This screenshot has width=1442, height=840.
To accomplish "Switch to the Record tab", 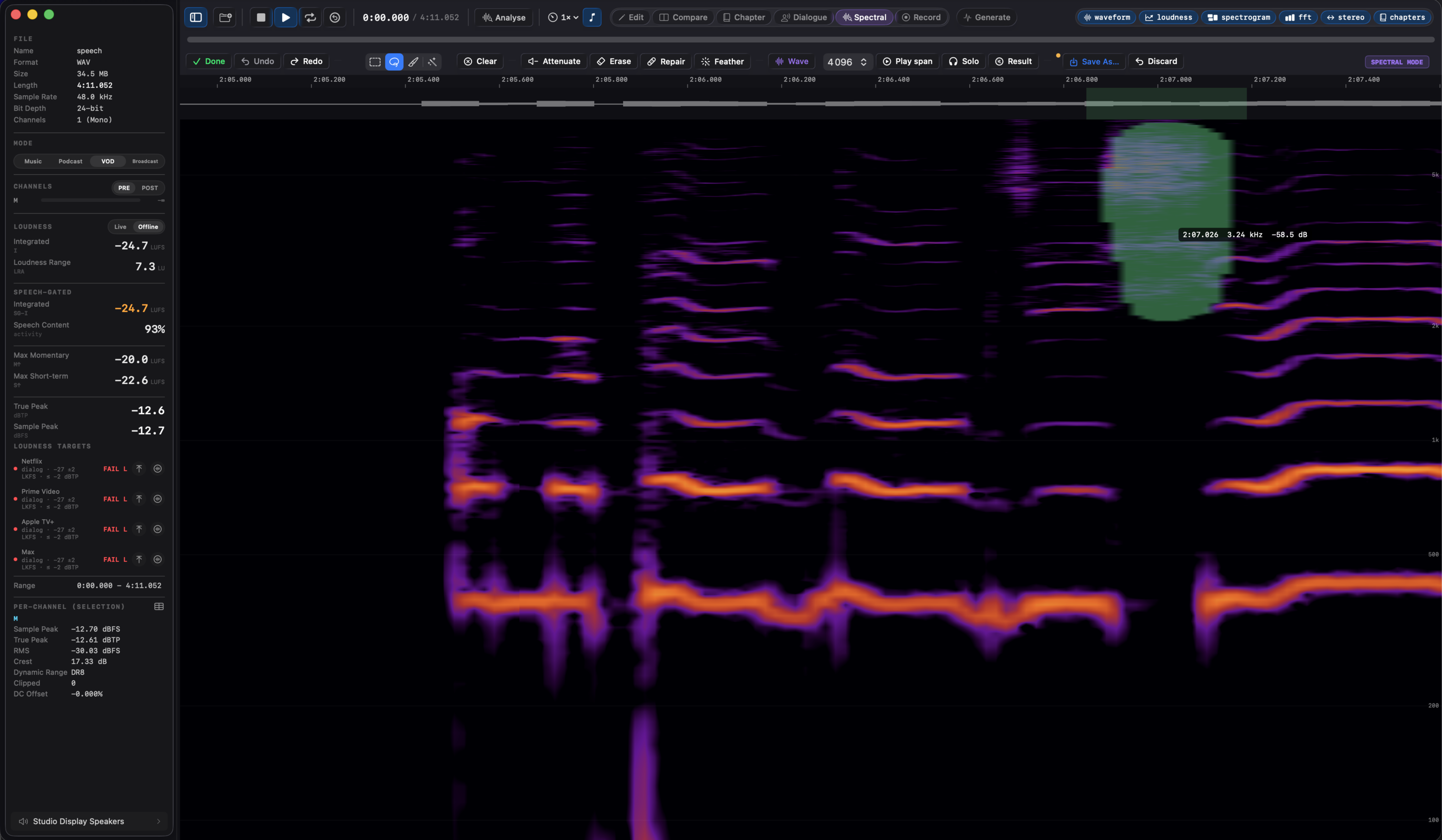I will (921, 17).
